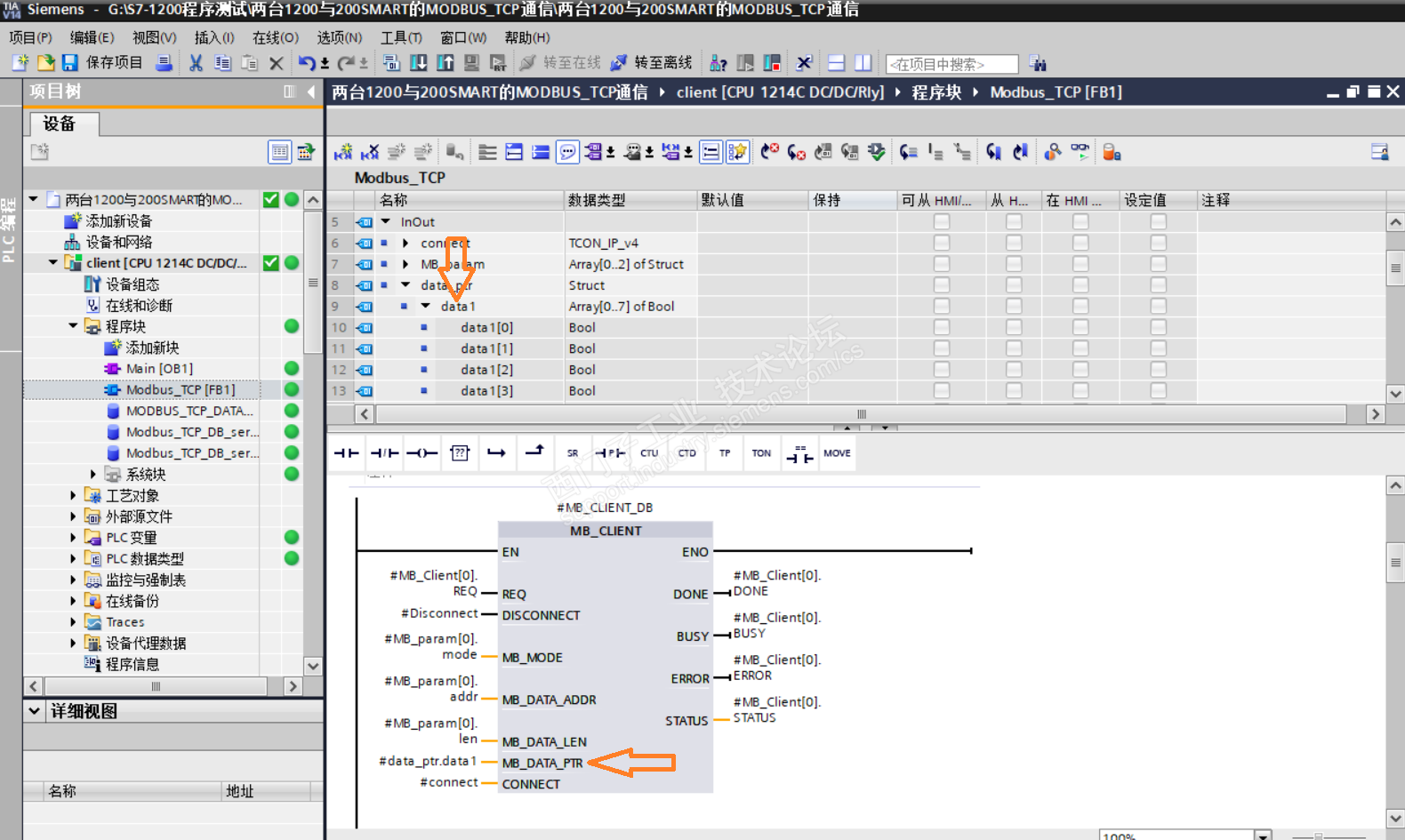
Task: Enable setpoint checkbox for data1[0]
Action: point(1158,327)
